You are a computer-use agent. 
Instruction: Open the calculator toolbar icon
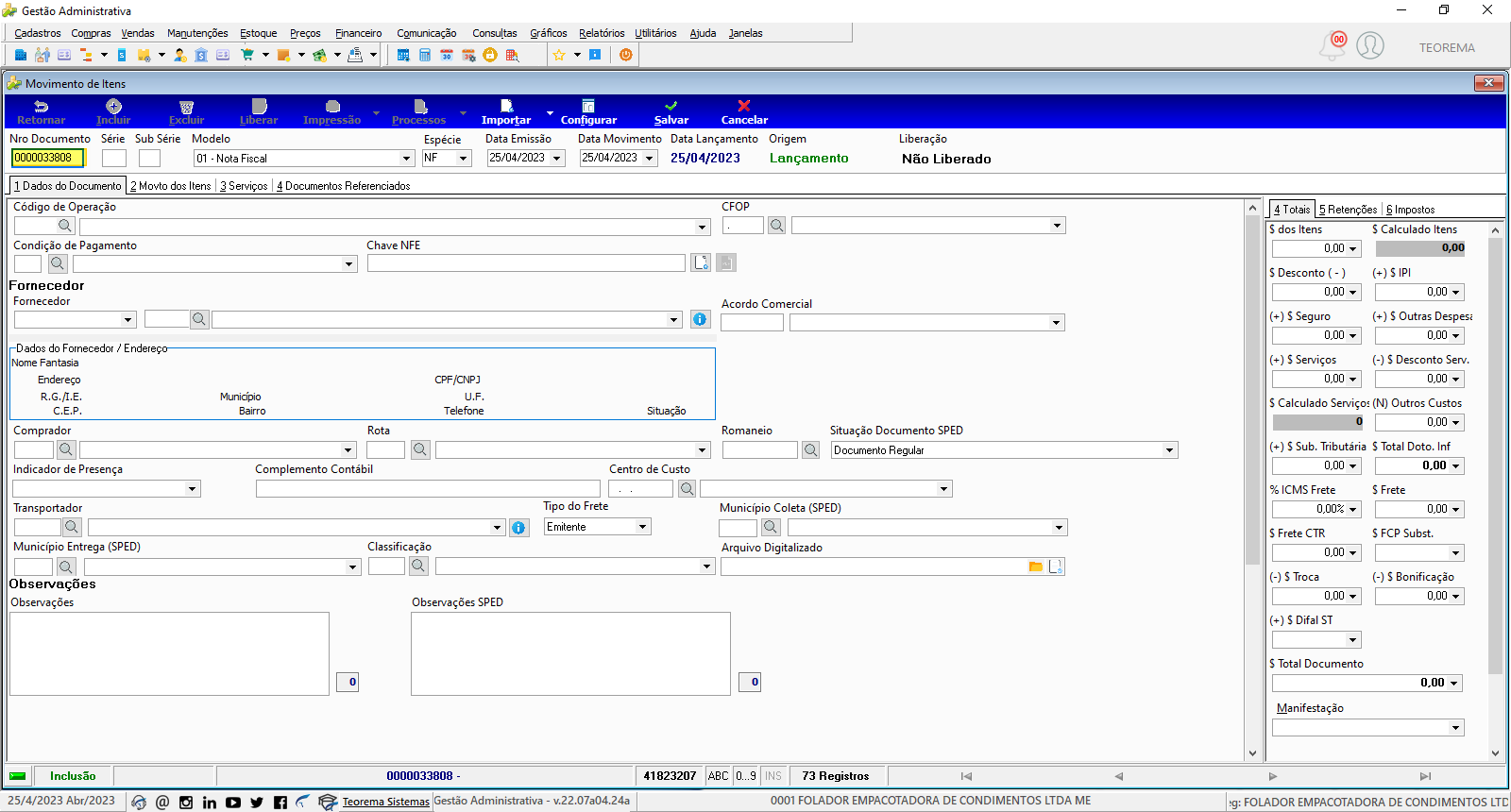(x=425, y=55)
